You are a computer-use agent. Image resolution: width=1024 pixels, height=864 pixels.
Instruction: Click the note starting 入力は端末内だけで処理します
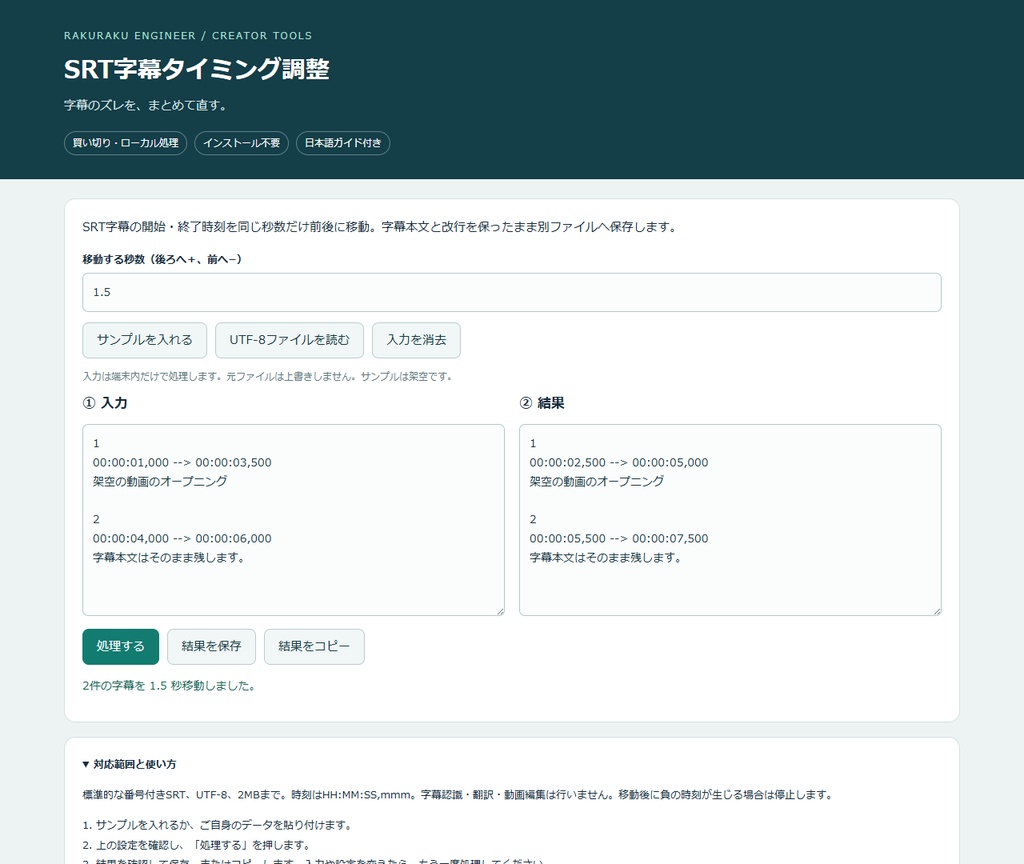click(267, 377)
